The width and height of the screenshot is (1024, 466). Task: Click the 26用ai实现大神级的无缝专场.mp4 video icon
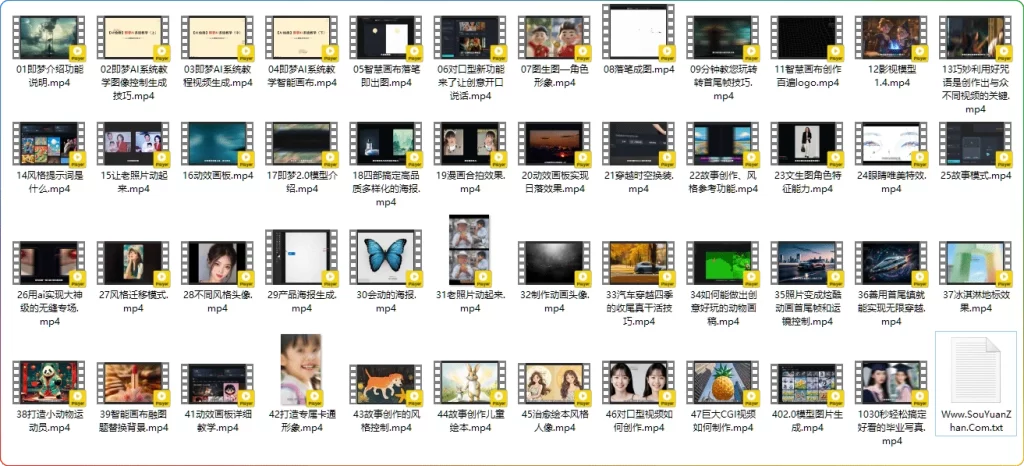(48, 262)
